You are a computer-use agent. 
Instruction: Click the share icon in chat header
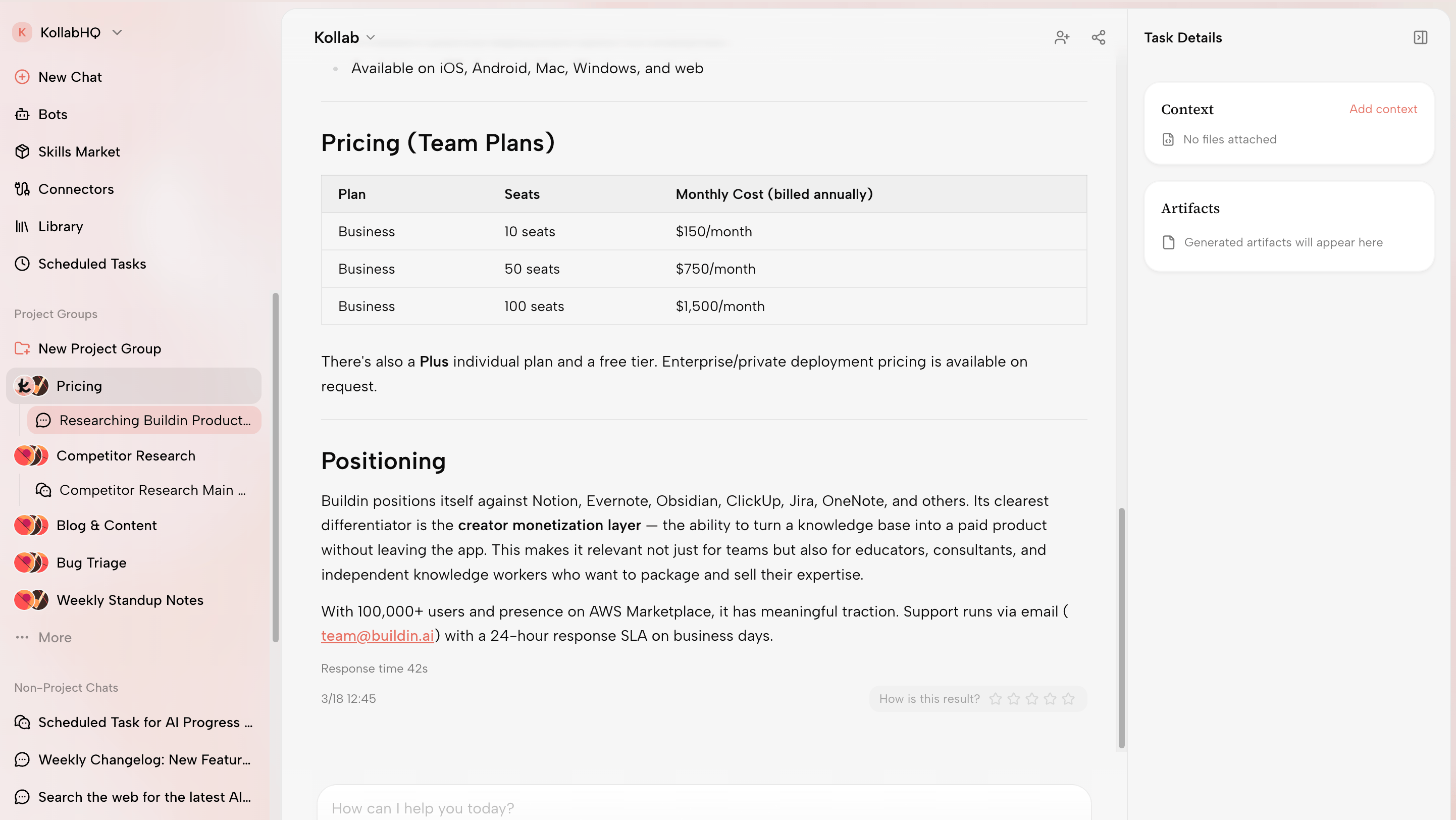pos(1098,37)
